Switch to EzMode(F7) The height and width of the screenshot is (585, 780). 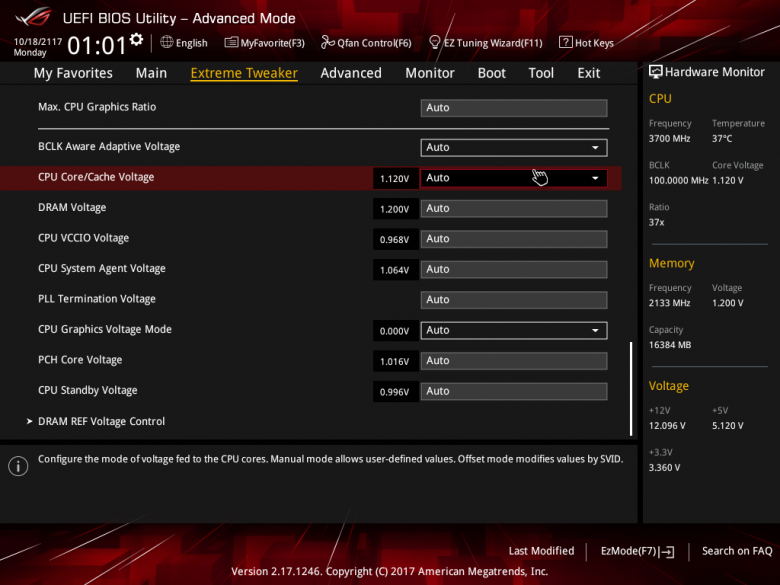(637, 551)
